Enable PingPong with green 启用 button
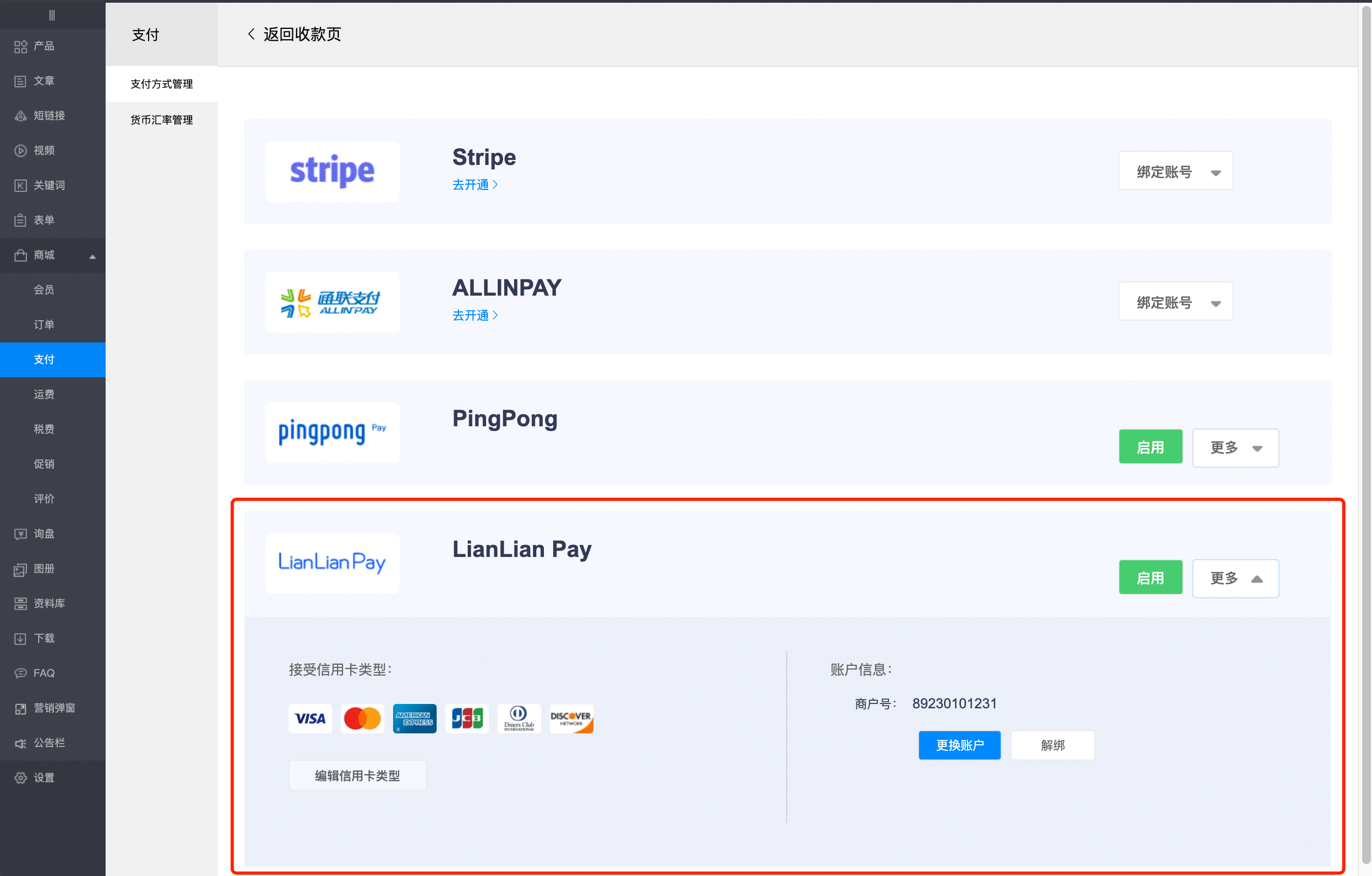The image size is (1372, 876). pos(1150,447)
